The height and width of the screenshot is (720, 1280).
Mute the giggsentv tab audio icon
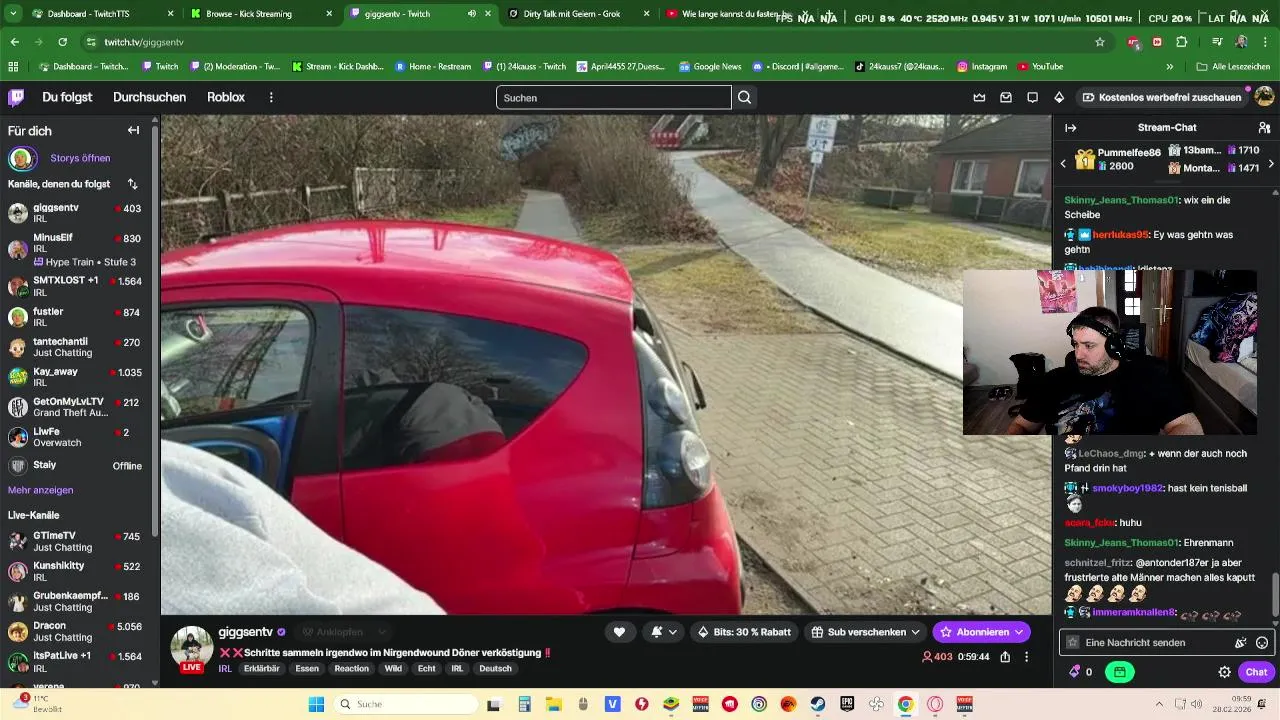471,14
